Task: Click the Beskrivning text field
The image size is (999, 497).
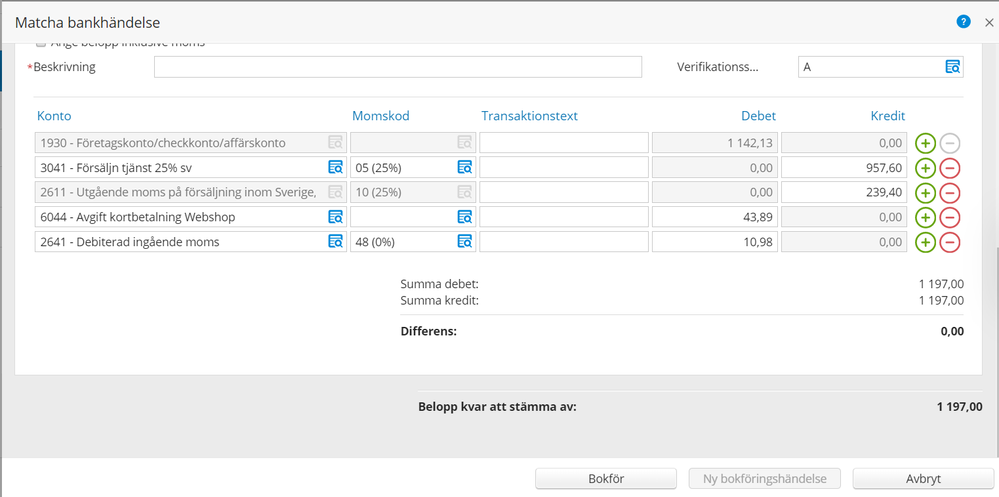Action: coord(397,67)
